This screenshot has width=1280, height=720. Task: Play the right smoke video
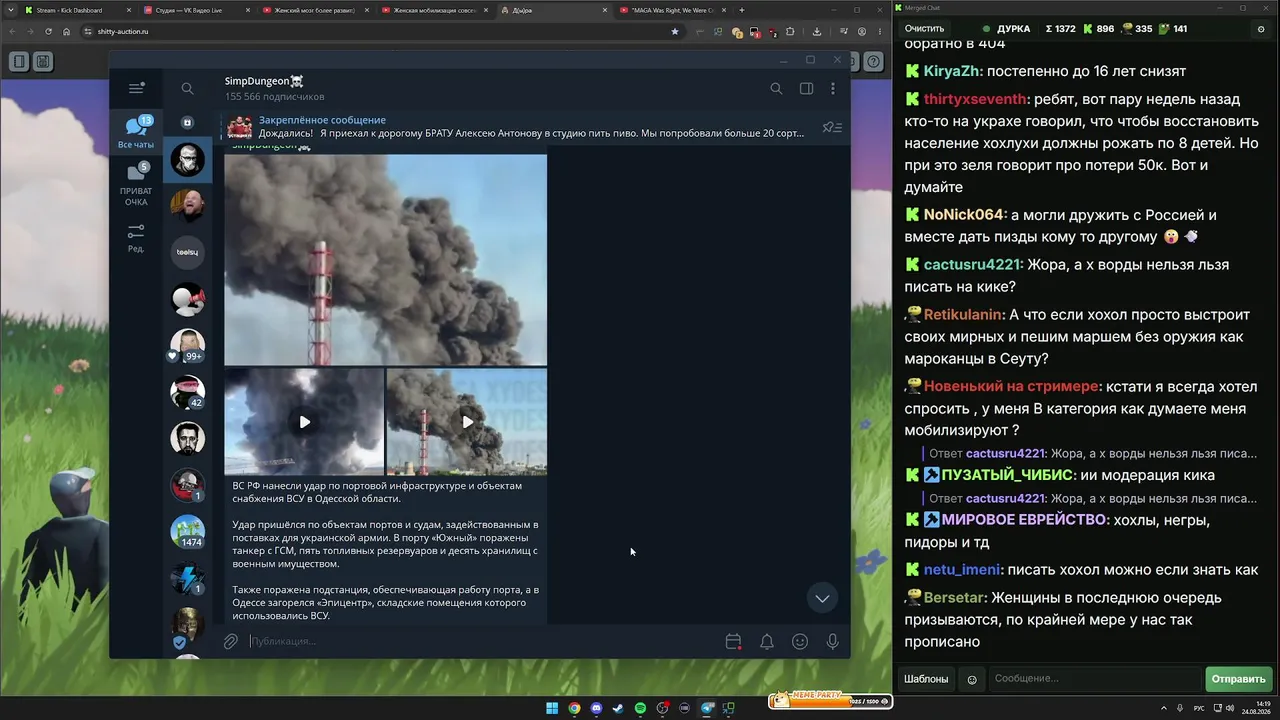click(x=467, y=421)
